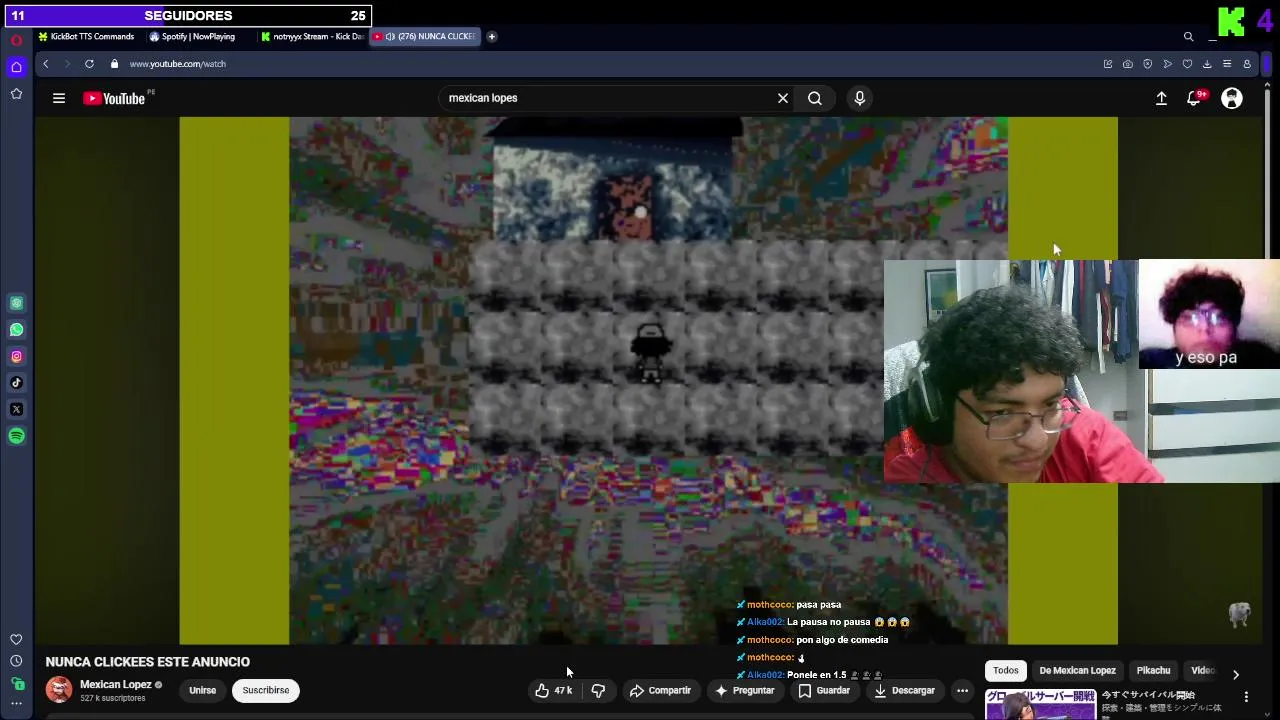
Task: Select the Pikachu filter chip
Action: (1153, 671)
